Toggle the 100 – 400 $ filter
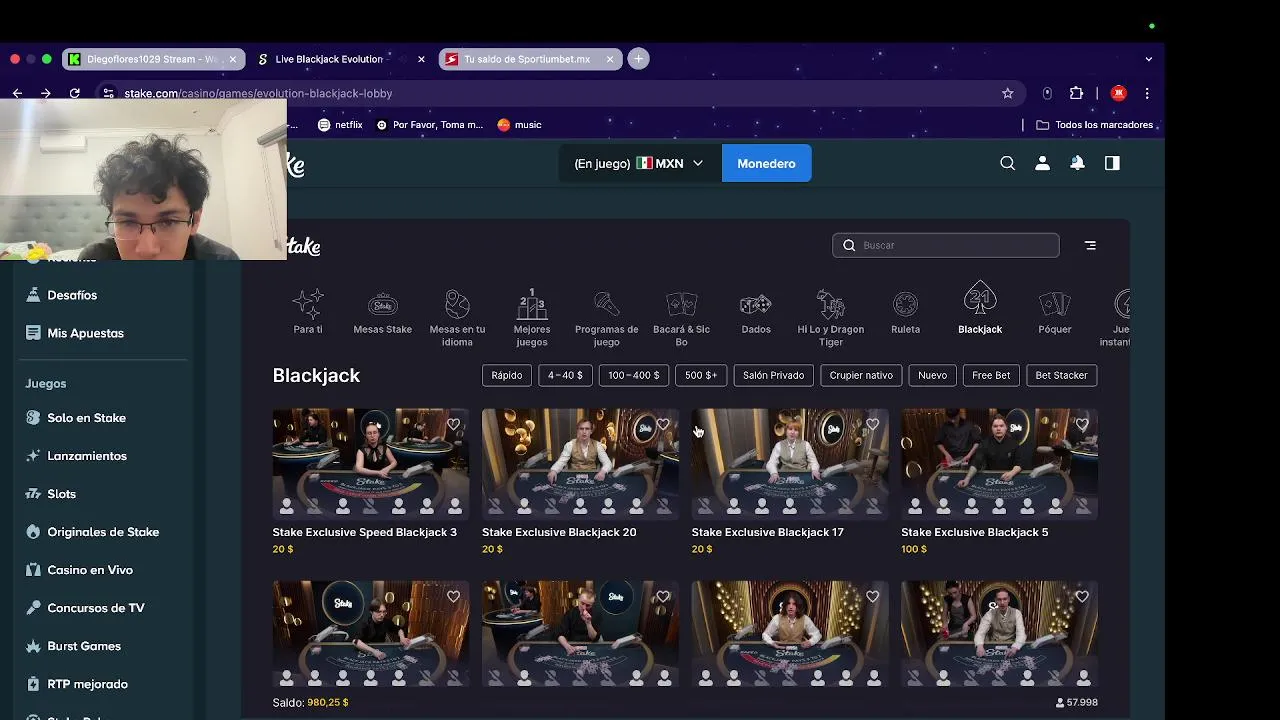This screenshot has width=1280, height=720. pos(634,375)
